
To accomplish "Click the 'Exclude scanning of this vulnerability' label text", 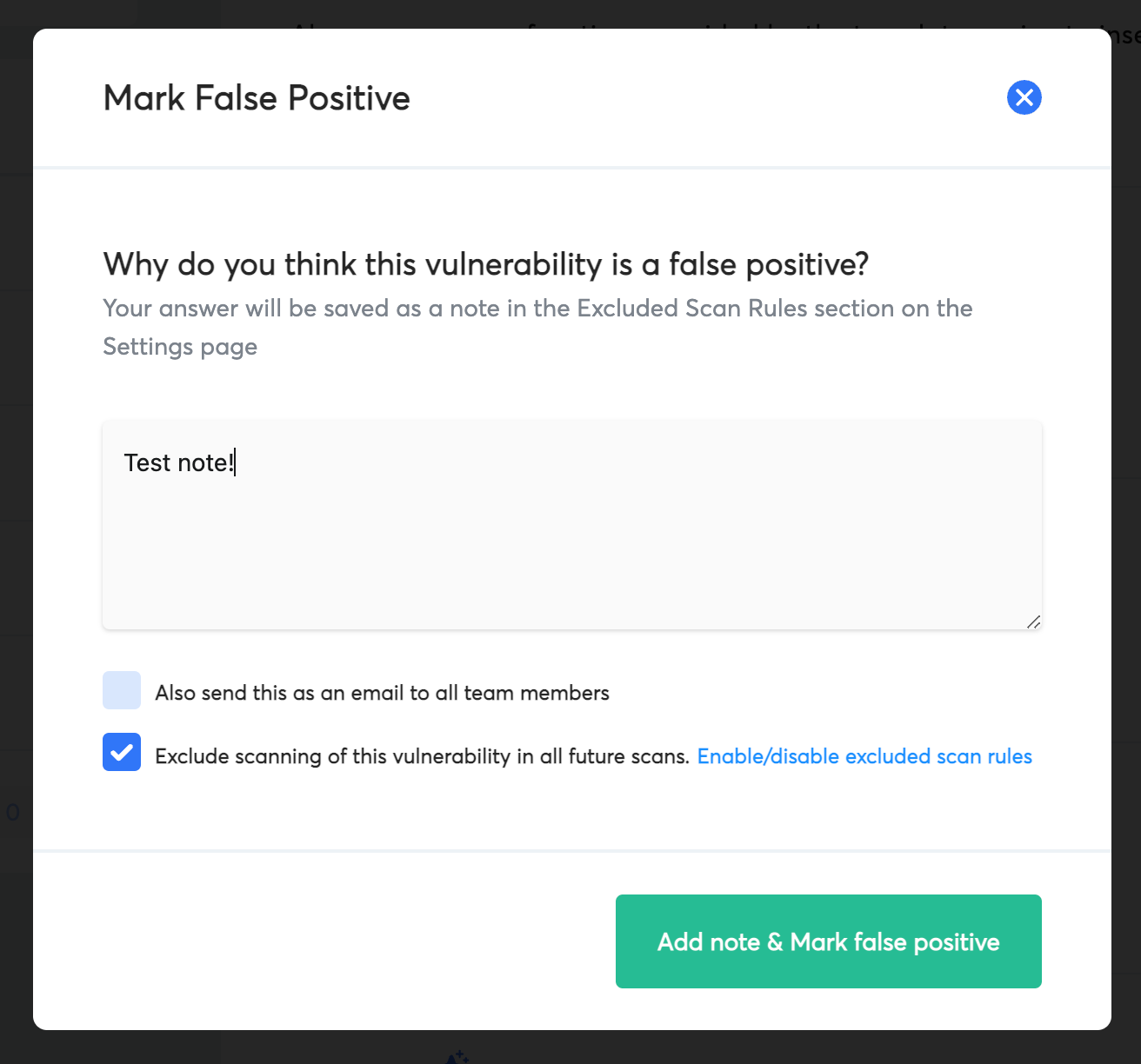I will (422, 756).
